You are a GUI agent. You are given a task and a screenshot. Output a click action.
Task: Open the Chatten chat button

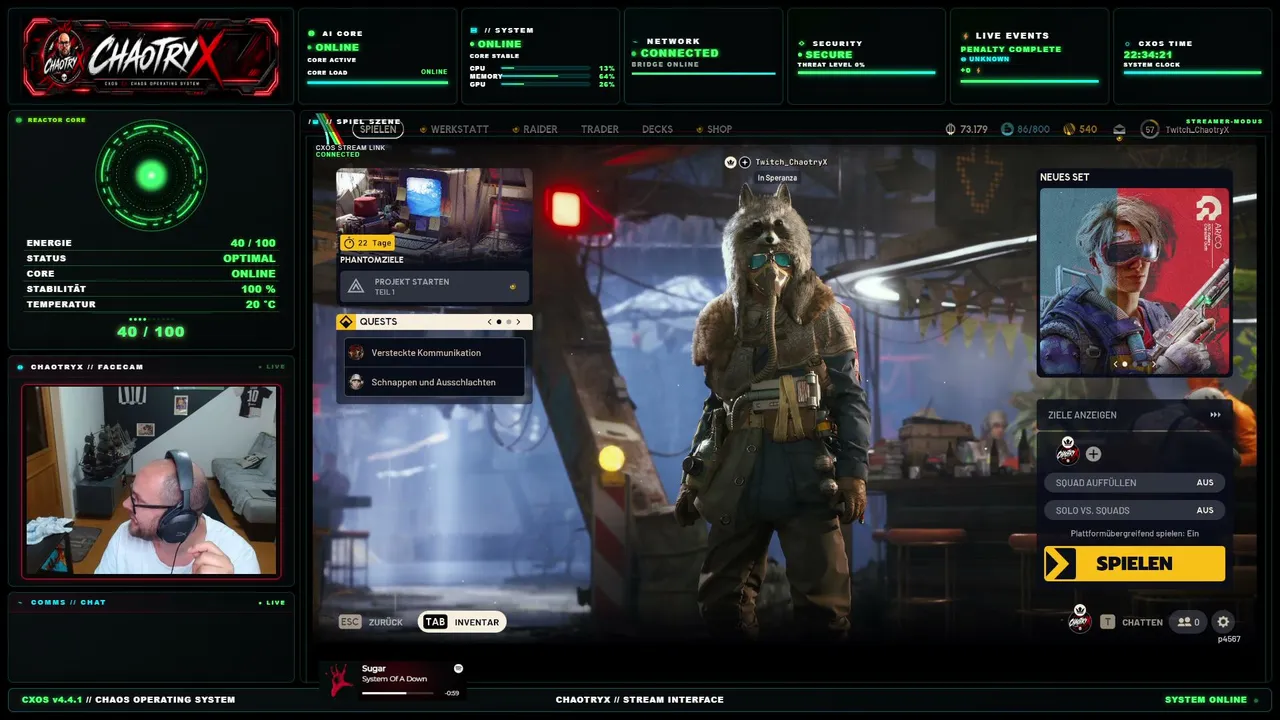1134,622
